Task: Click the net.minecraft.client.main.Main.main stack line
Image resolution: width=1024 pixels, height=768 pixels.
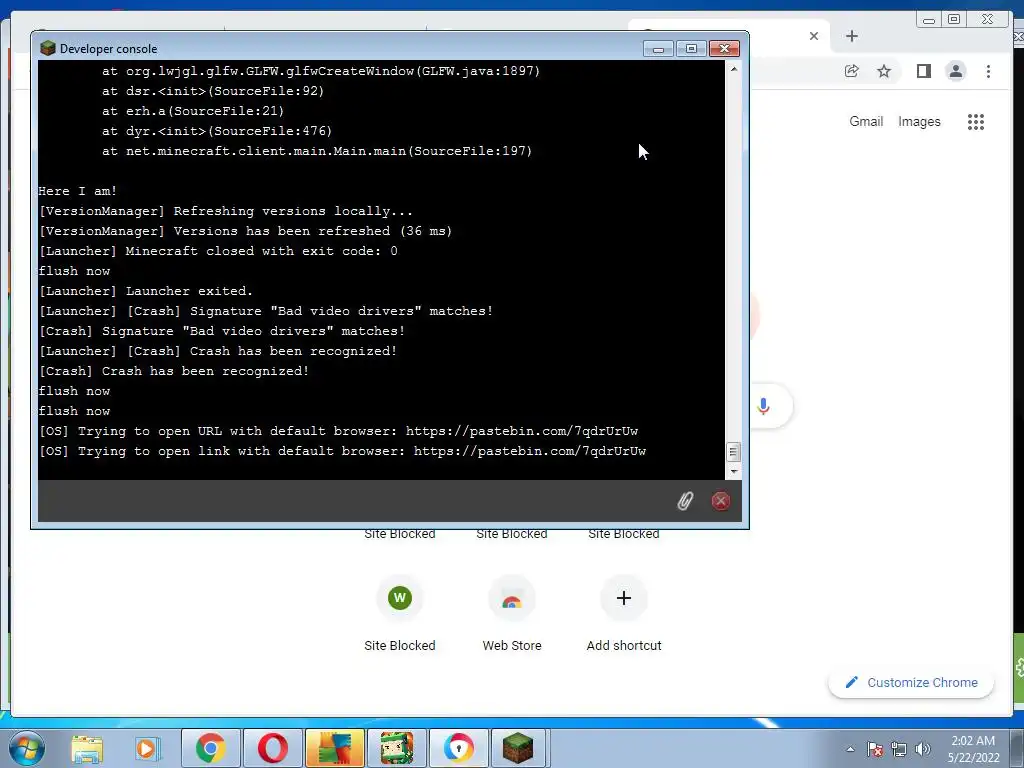Action: [x=317, y=151]
